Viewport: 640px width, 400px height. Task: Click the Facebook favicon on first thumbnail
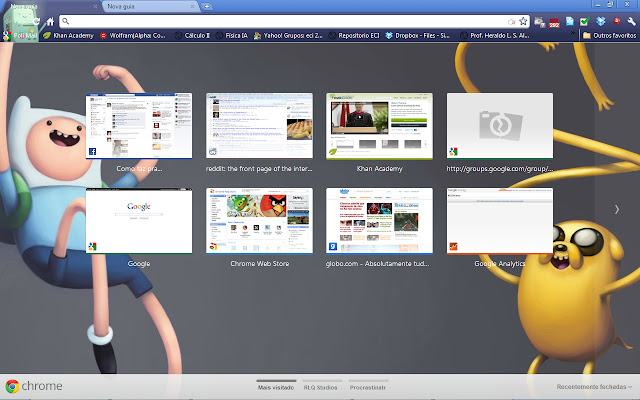92,151
